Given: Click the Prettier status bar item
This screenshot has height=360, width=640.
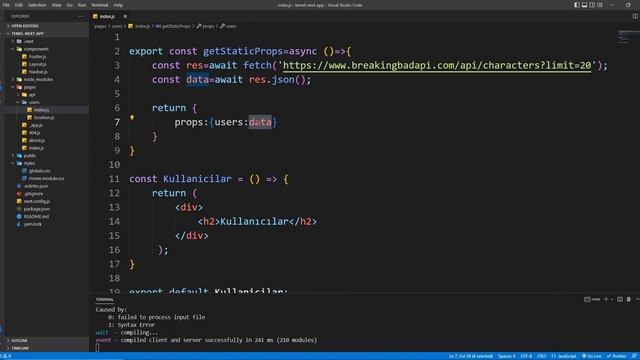Looking at the screenshot, I should point(616,356).
